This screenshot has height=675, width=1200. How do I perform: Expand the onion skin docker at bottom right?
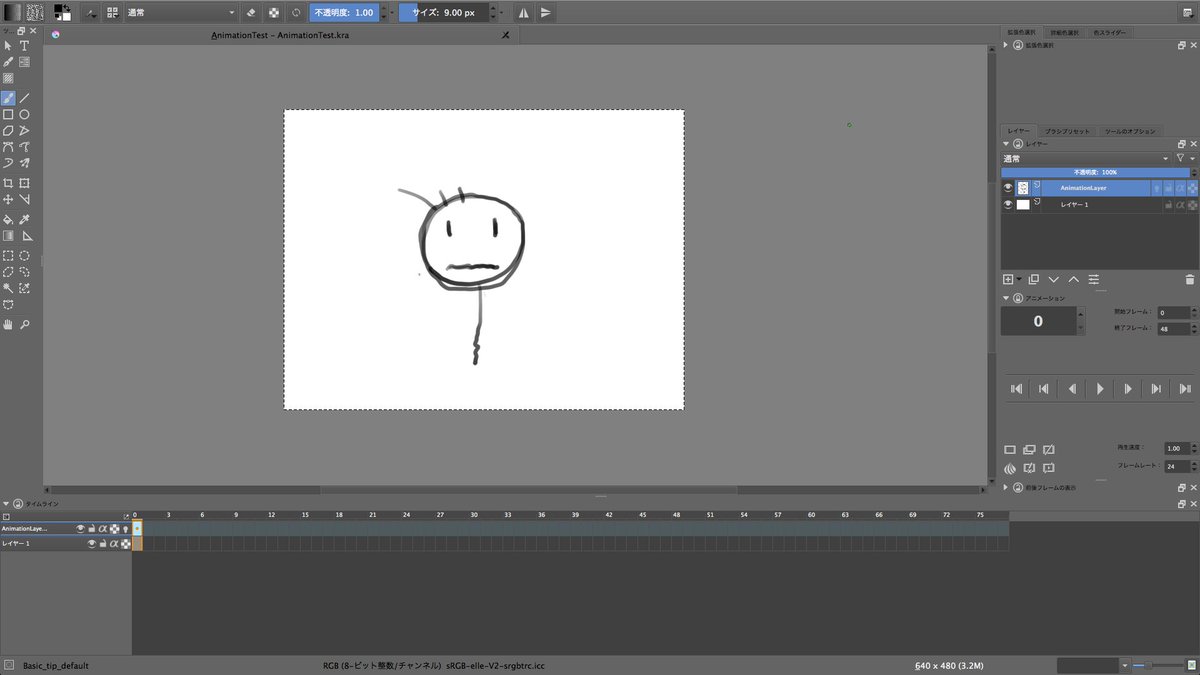coord(1006,487)
